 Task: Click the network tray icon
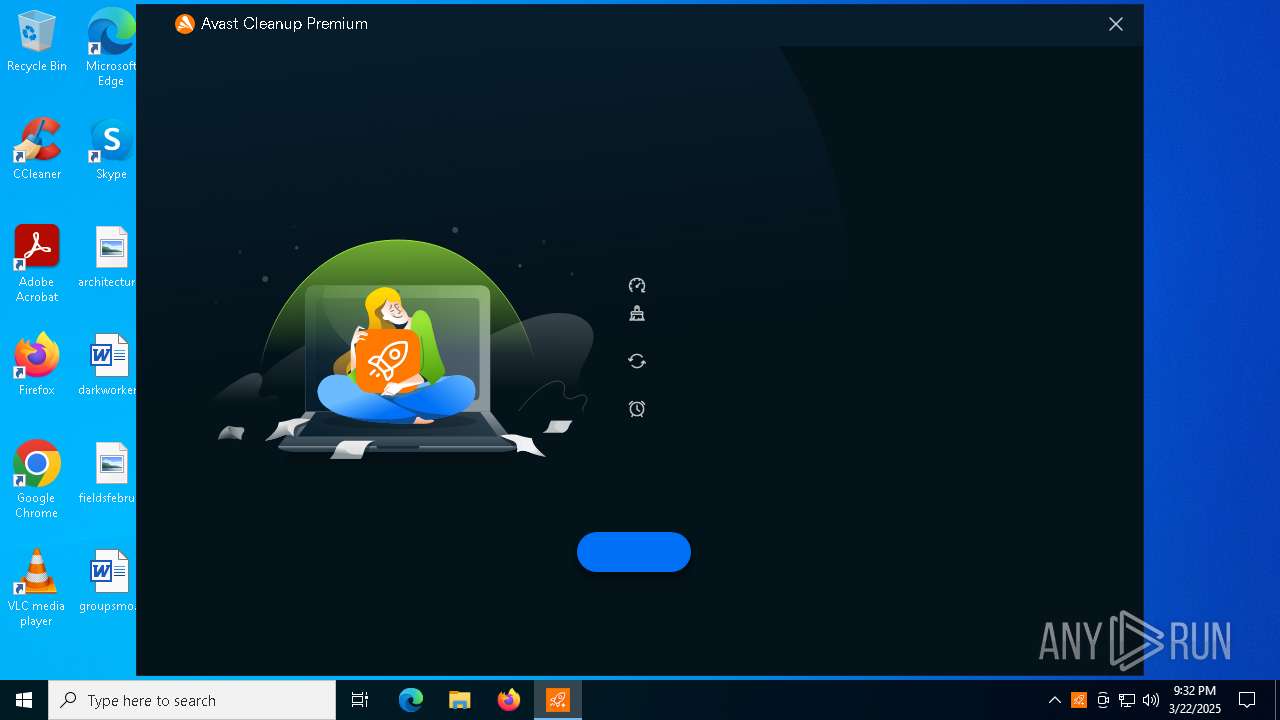click(1127, 700)
